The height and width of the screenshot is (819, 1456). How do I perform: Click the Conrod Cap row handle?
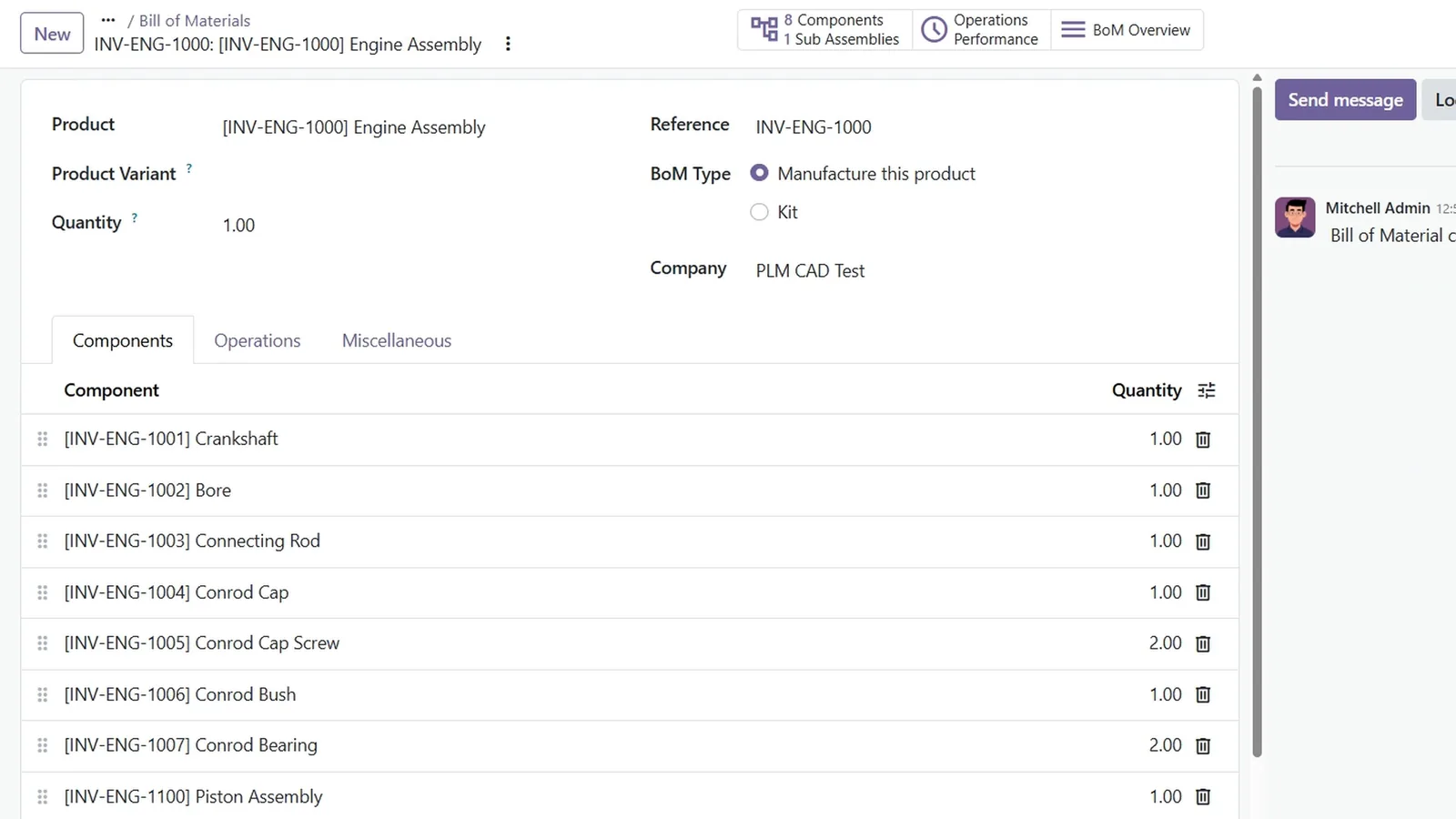(42, 592)
